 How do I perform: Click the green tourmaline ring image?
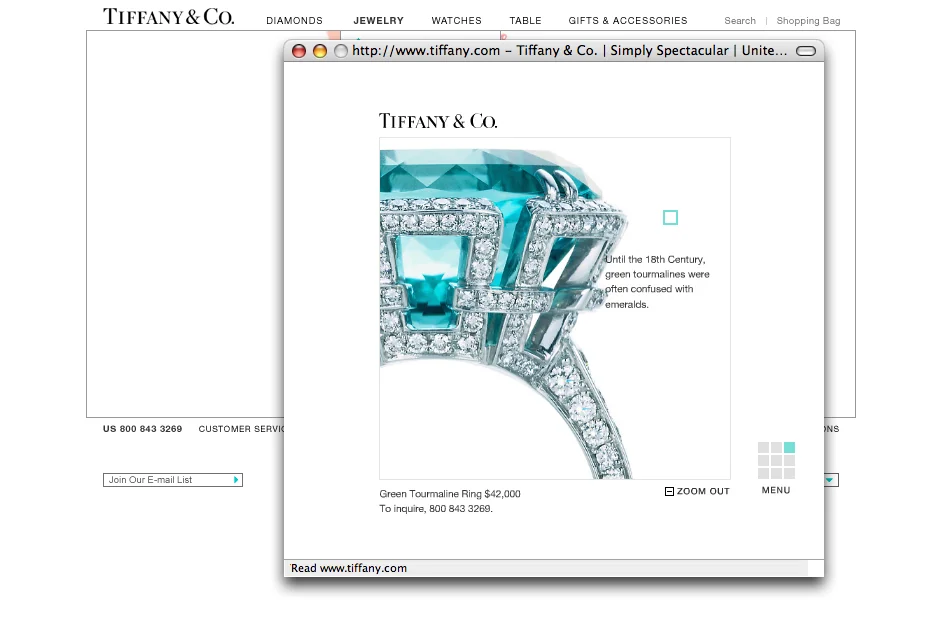click(x=554, y=308)
